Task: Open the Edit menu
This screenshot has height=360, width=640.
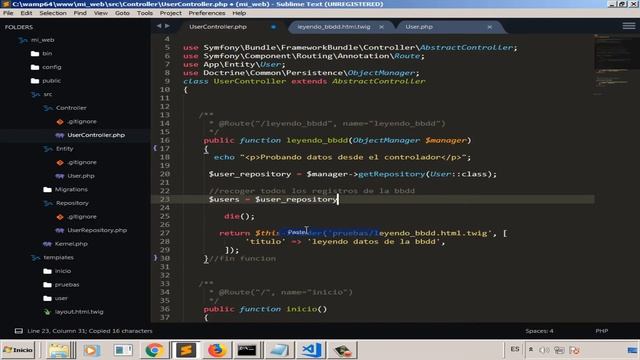Action: tap(26, 13)
